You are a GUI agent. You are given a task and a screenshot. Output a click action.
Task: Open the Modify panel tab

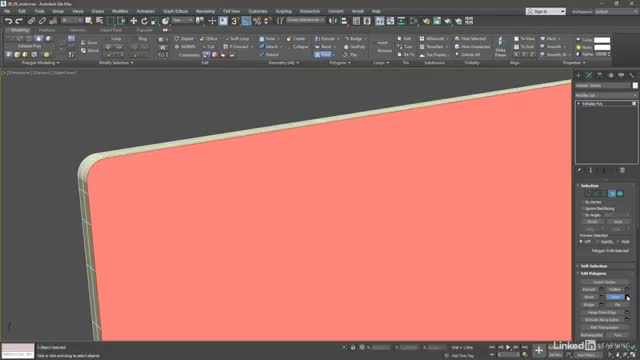pos(589,76)
